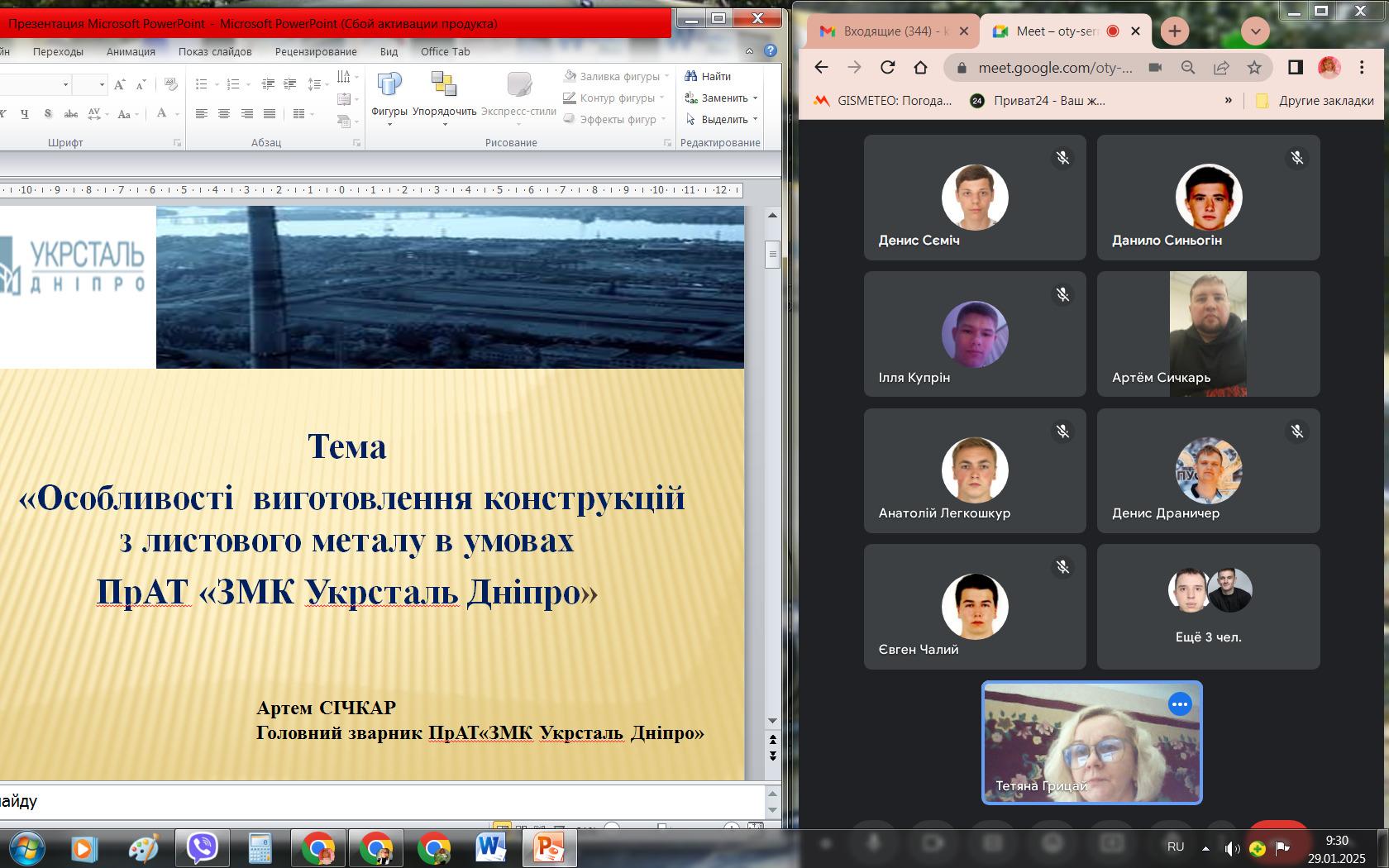The width and height of the screenshot is (1389, 868).
Task: Expand the Выделить dropdown
Action: (x=755, y=120)
